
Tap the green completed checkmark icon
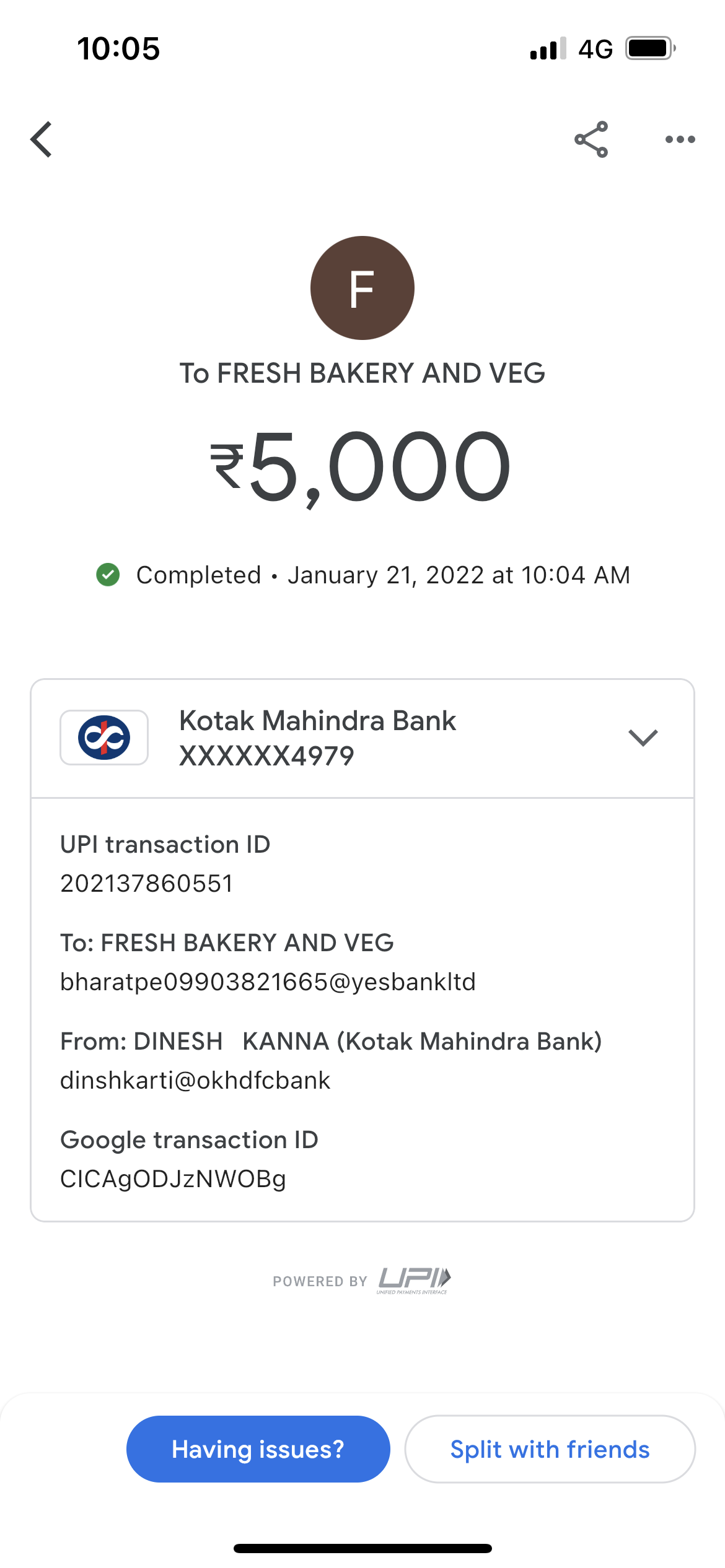(108, 575)
